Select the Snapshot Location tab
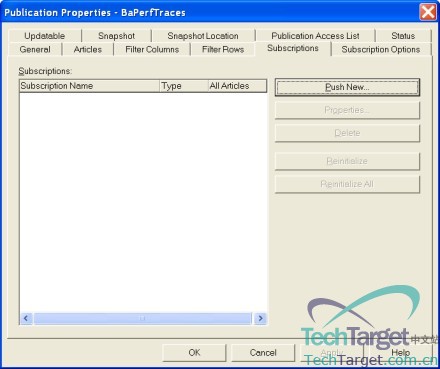Screen dimensions: 440x369 (x=203, y=36)
